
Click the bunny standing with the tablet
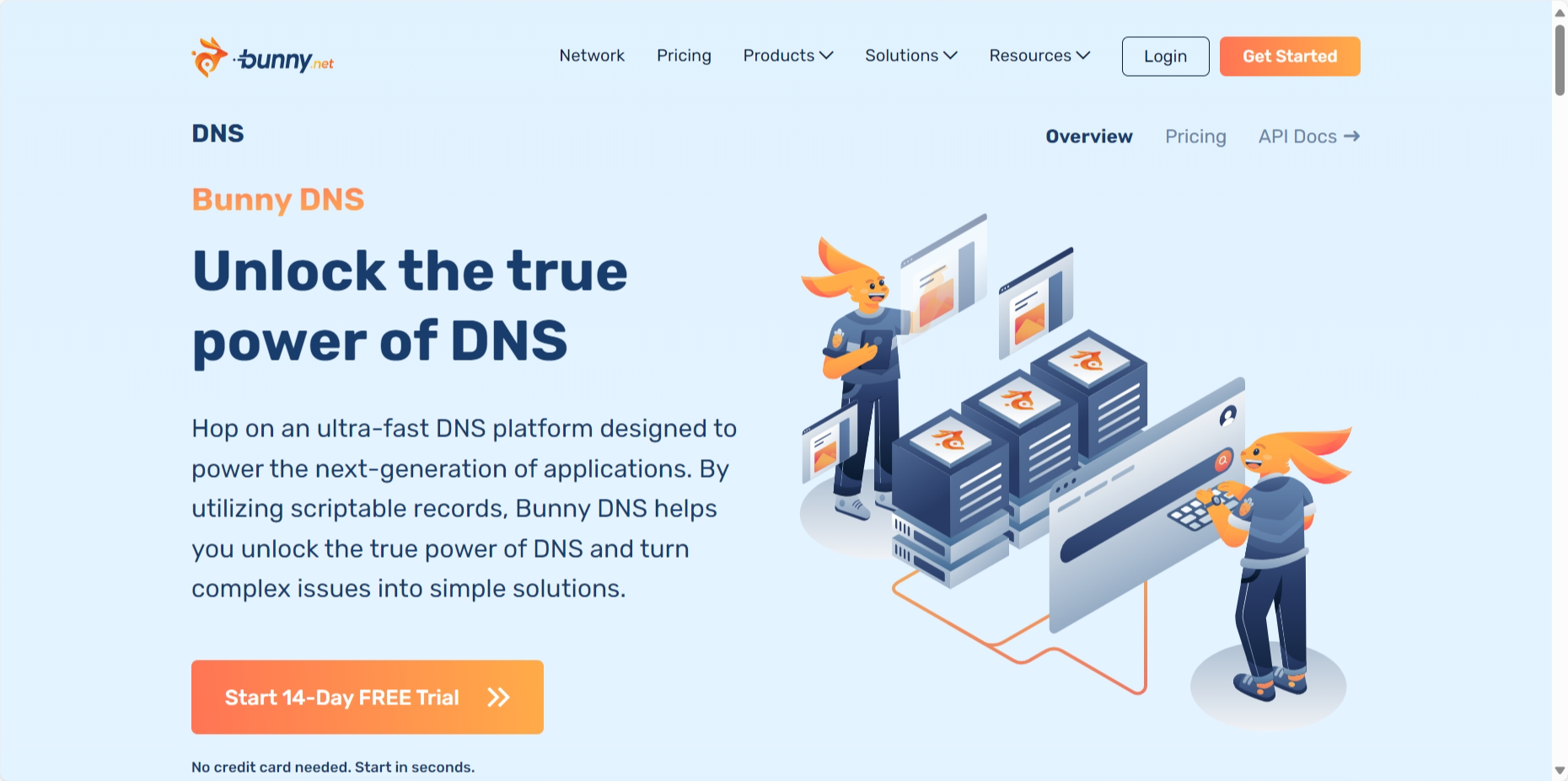pos(860,371)
